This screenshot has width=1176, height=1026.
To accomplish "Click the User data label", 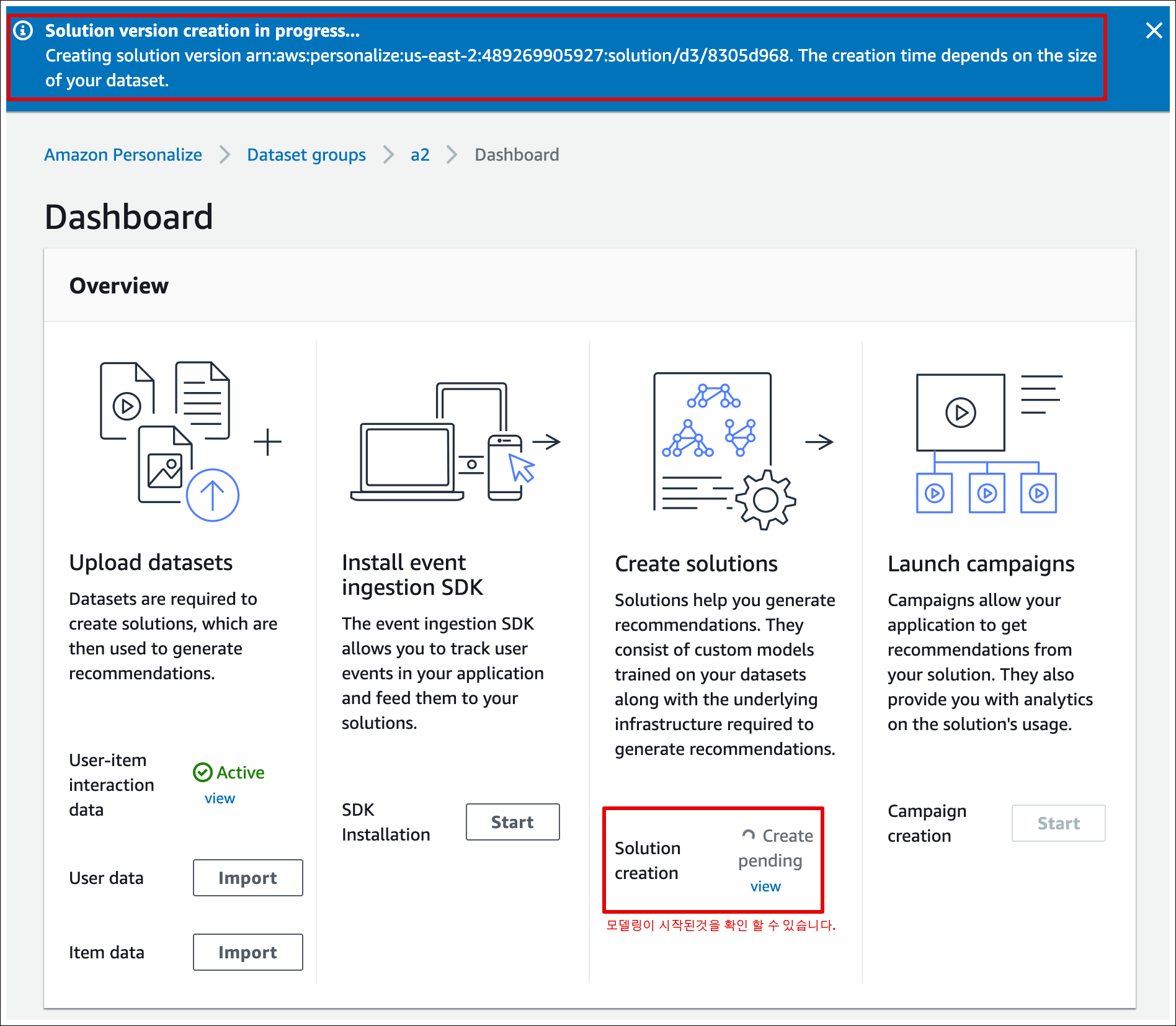I will coord(106,878).
